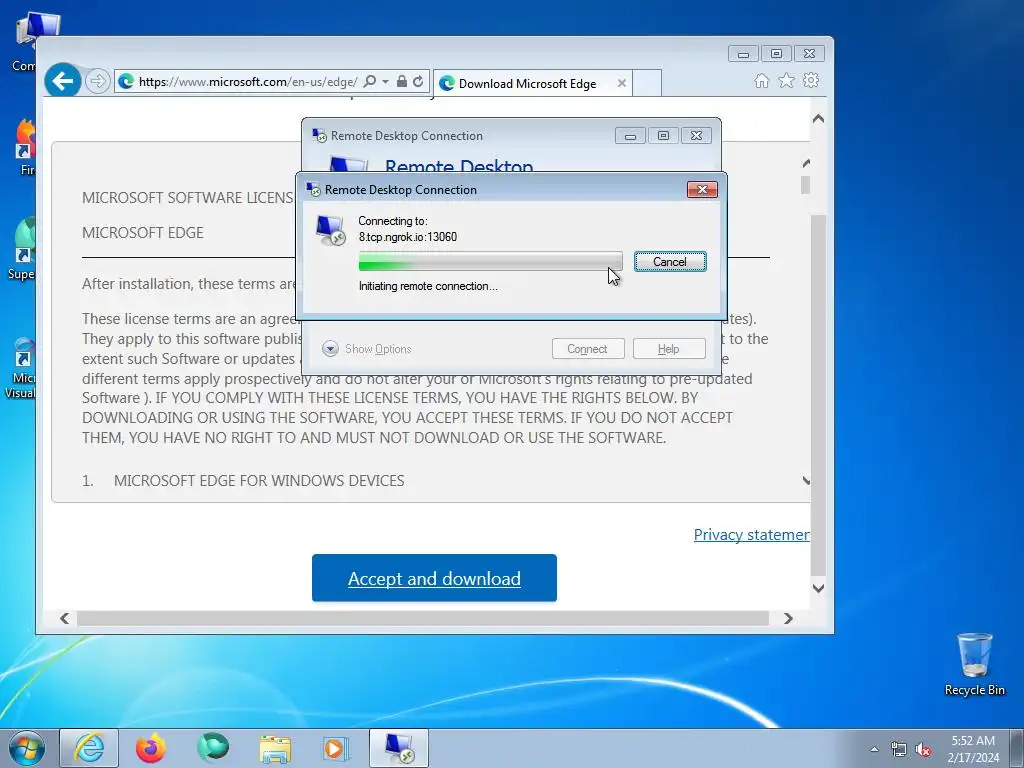Click the MICROSOFT EDGE heading text
This screenshot has width=1024, height=768.
[142, 232]
